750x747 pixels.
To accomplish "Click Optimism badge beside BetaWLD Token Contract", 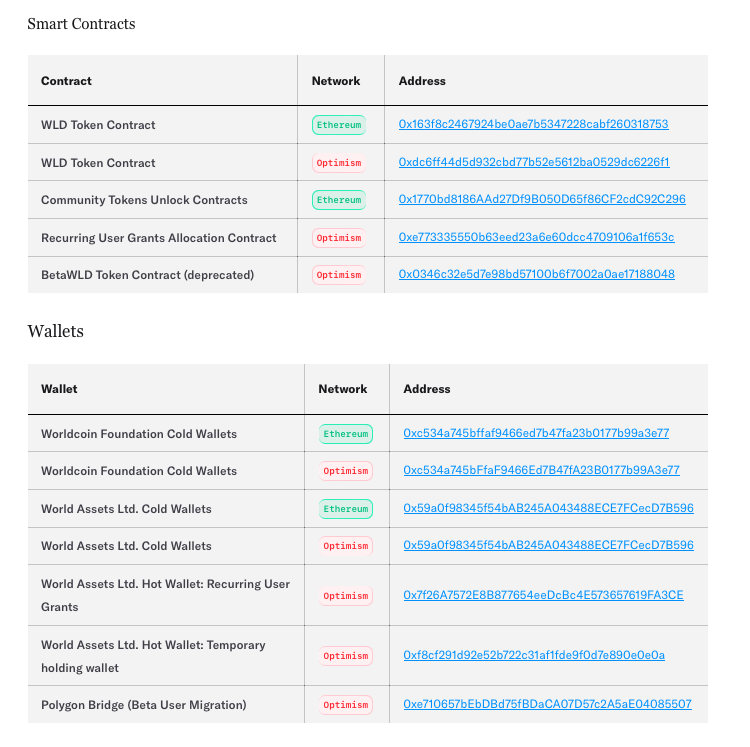I will tap(339, 275).
